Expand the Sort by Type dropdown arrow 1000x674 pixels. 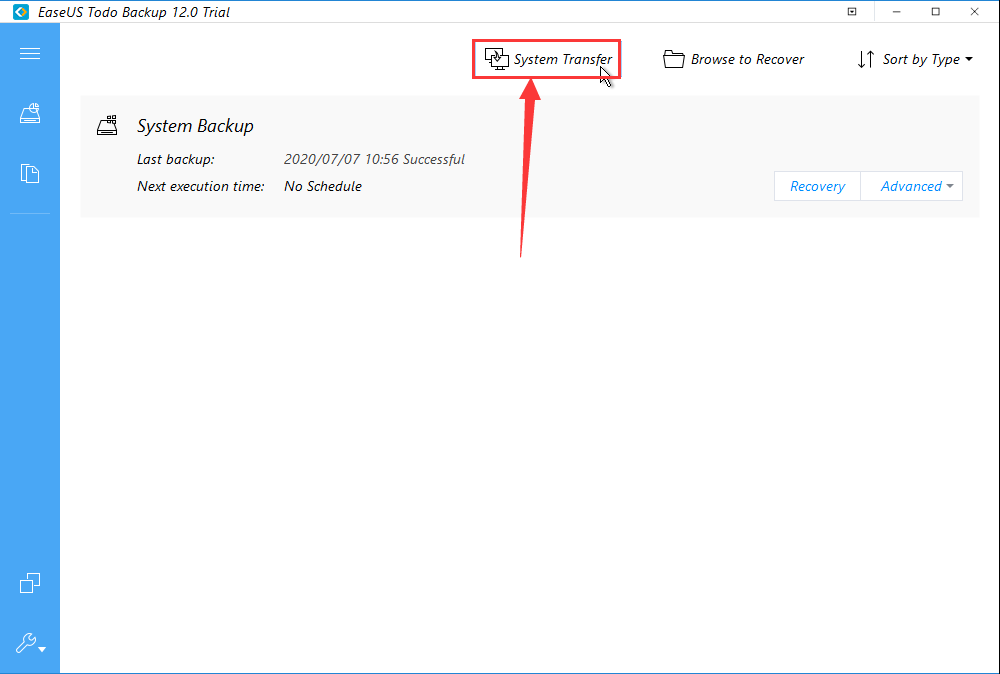click(x=969, y=60)
